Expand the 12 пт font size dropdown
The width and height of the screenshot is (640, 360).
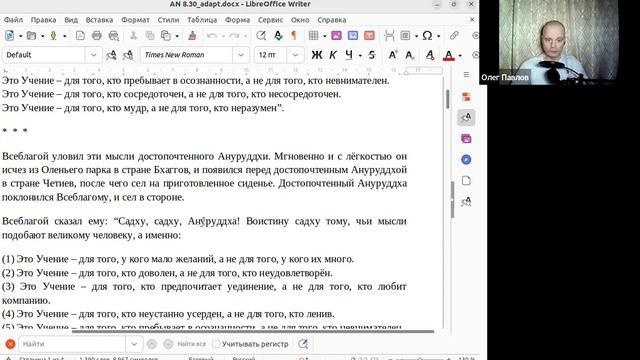(295, 55)
